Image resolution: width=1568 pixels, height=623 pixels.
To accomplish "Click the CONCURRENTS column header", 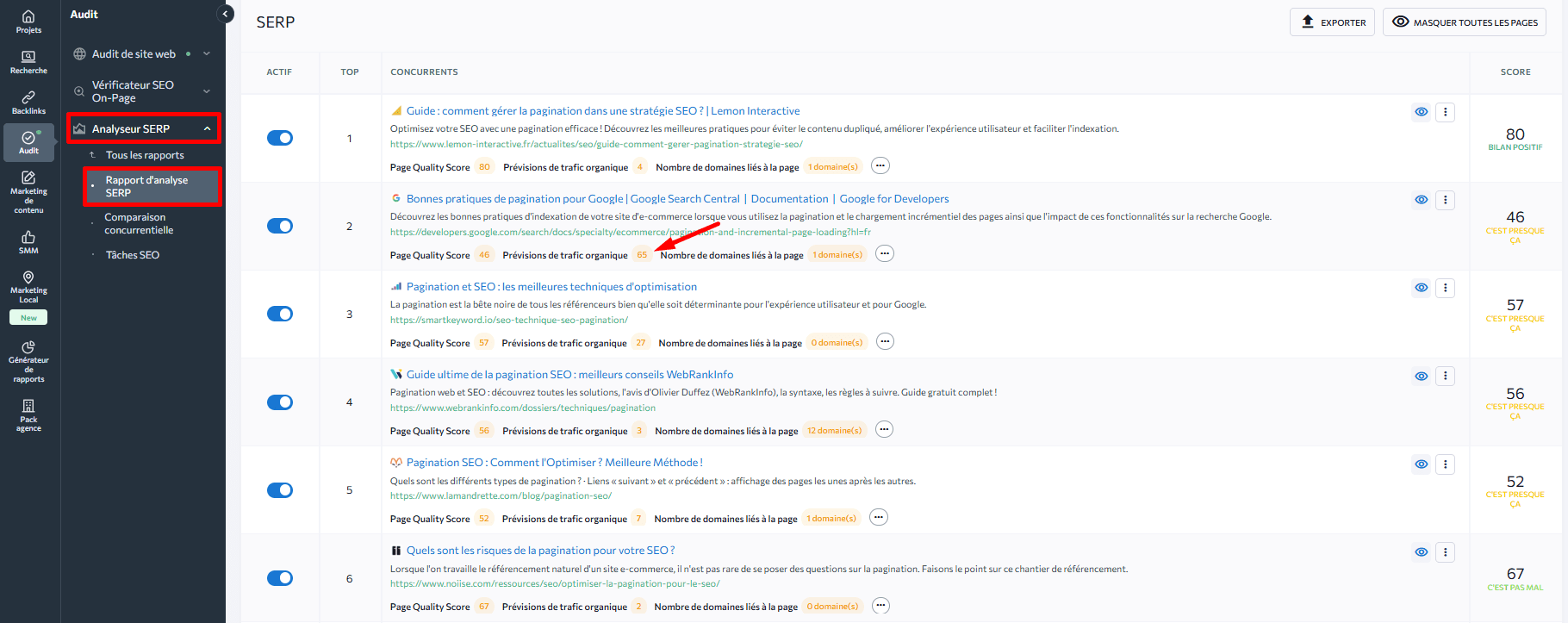I will [x=424, y=72].
